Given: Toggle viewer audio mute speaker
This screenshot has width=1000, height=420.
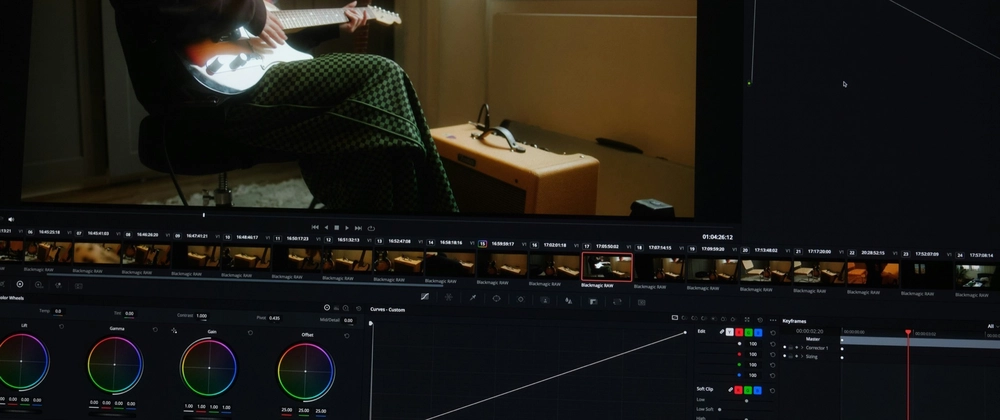Looking at the screenshot, I should [10, 219].
